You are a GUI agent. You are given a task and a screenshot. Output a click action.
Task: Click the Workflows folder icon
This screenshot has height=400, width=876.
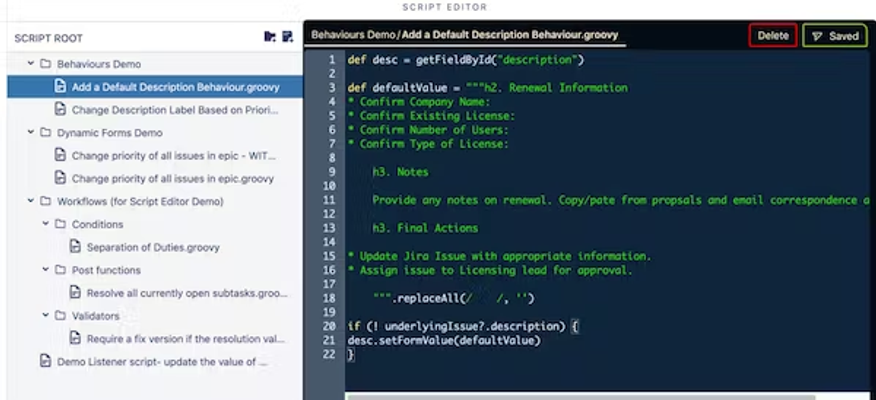[45, 201]
